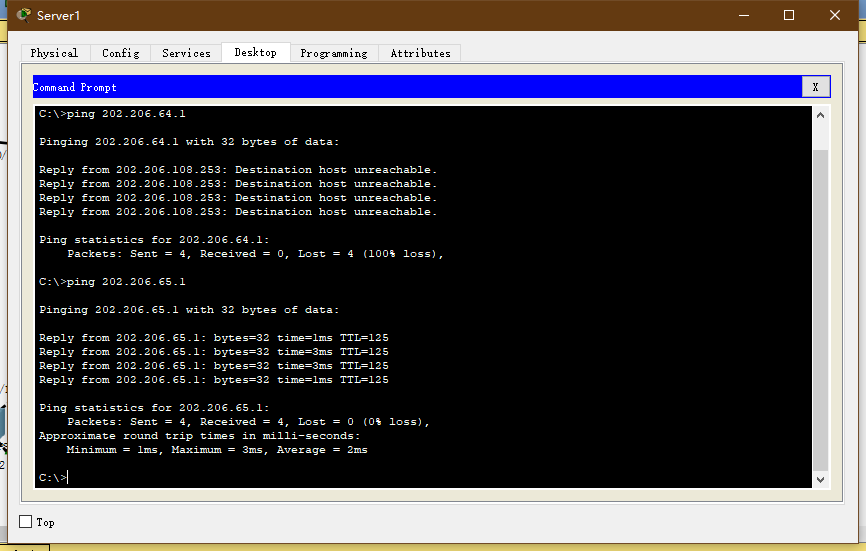Click 'Pinging 202.206.65.1 with 32 bytes' line
The width and height of the screenshot is (866, 551).
pyautogui.click(x=189, y=310)
